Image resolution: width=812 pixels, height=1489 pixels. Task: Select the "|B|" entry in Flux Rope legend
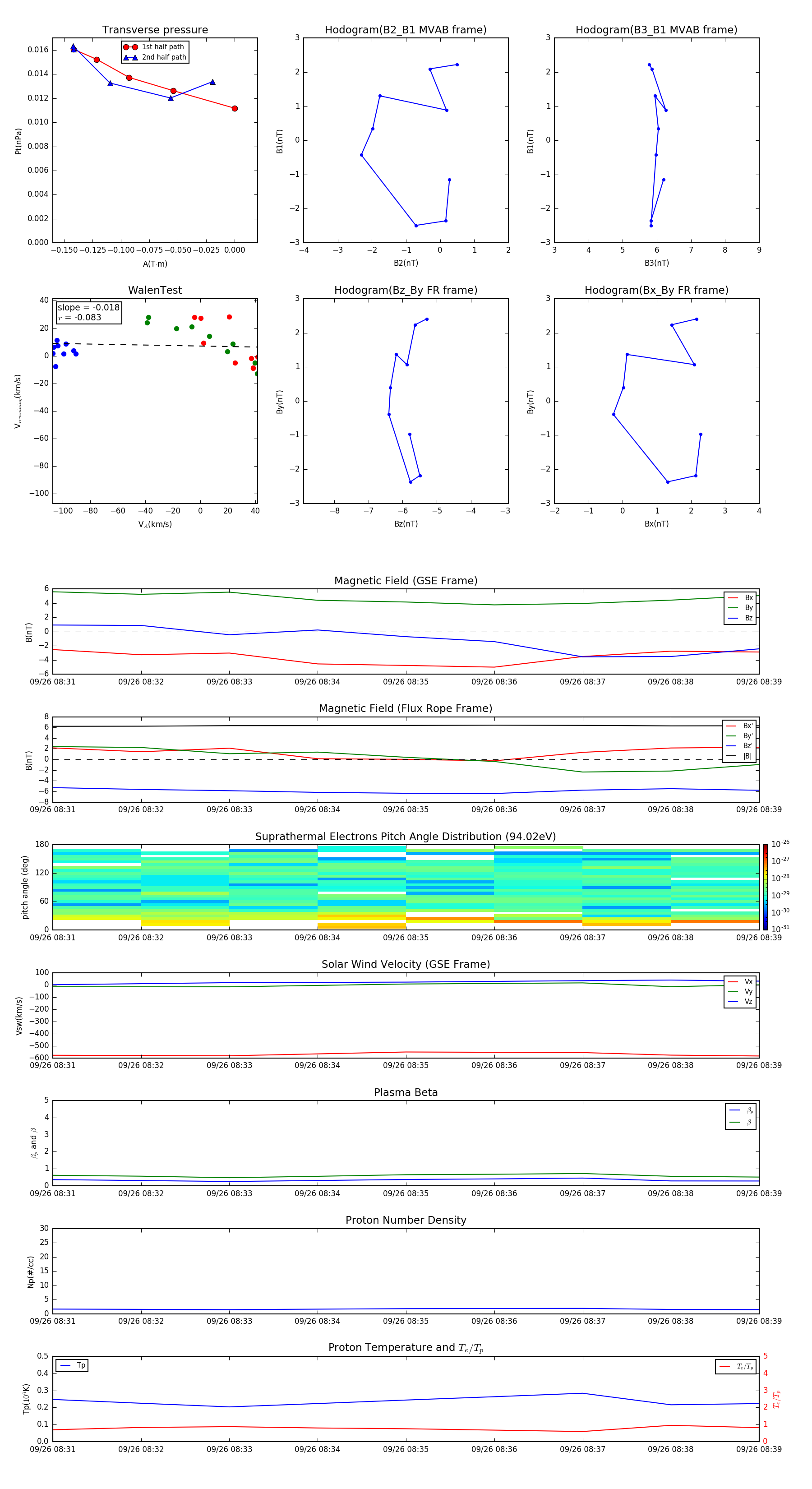[739, 756]
